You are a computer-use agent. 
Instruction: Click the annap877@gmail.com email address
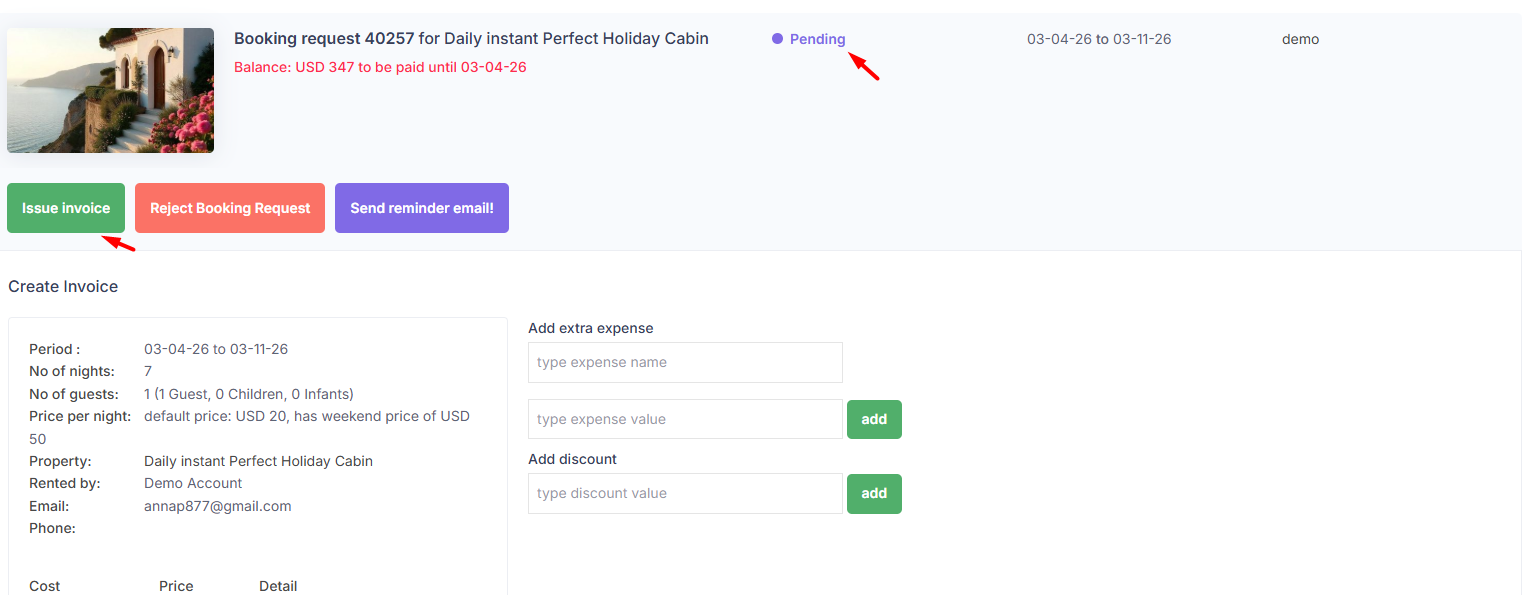(218, 506)
